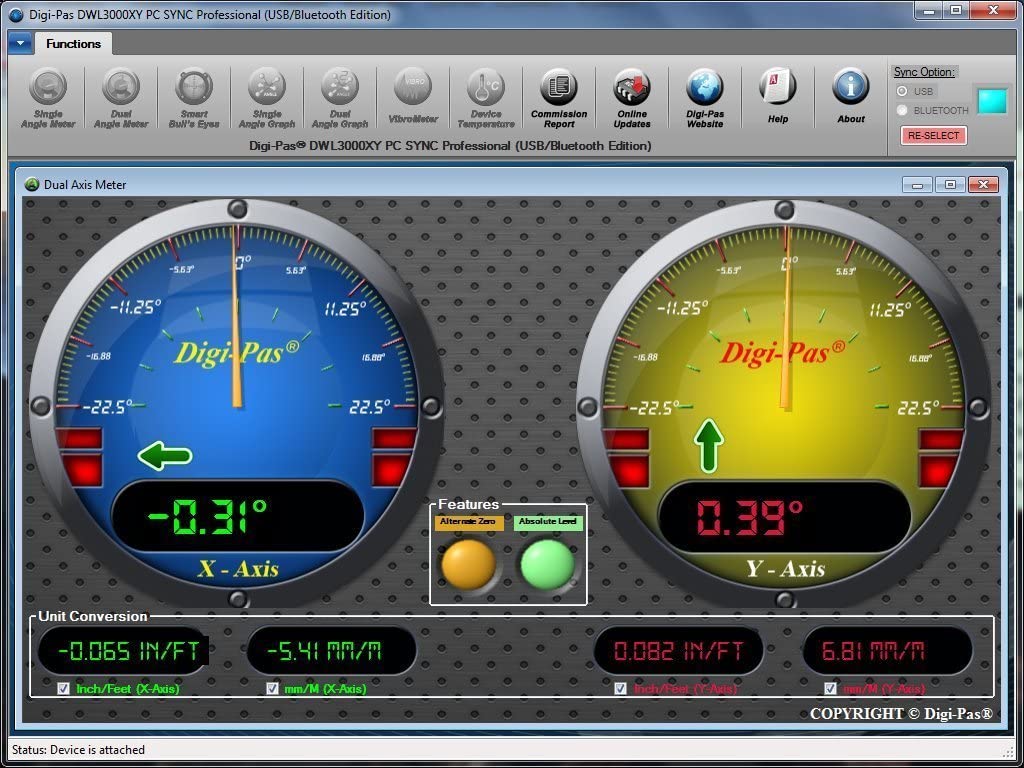This screenshot has width=1024, height=768.
Task: Uncheck the mm/M (Y-Axis) unit conversion
Action: click(830, 688)
